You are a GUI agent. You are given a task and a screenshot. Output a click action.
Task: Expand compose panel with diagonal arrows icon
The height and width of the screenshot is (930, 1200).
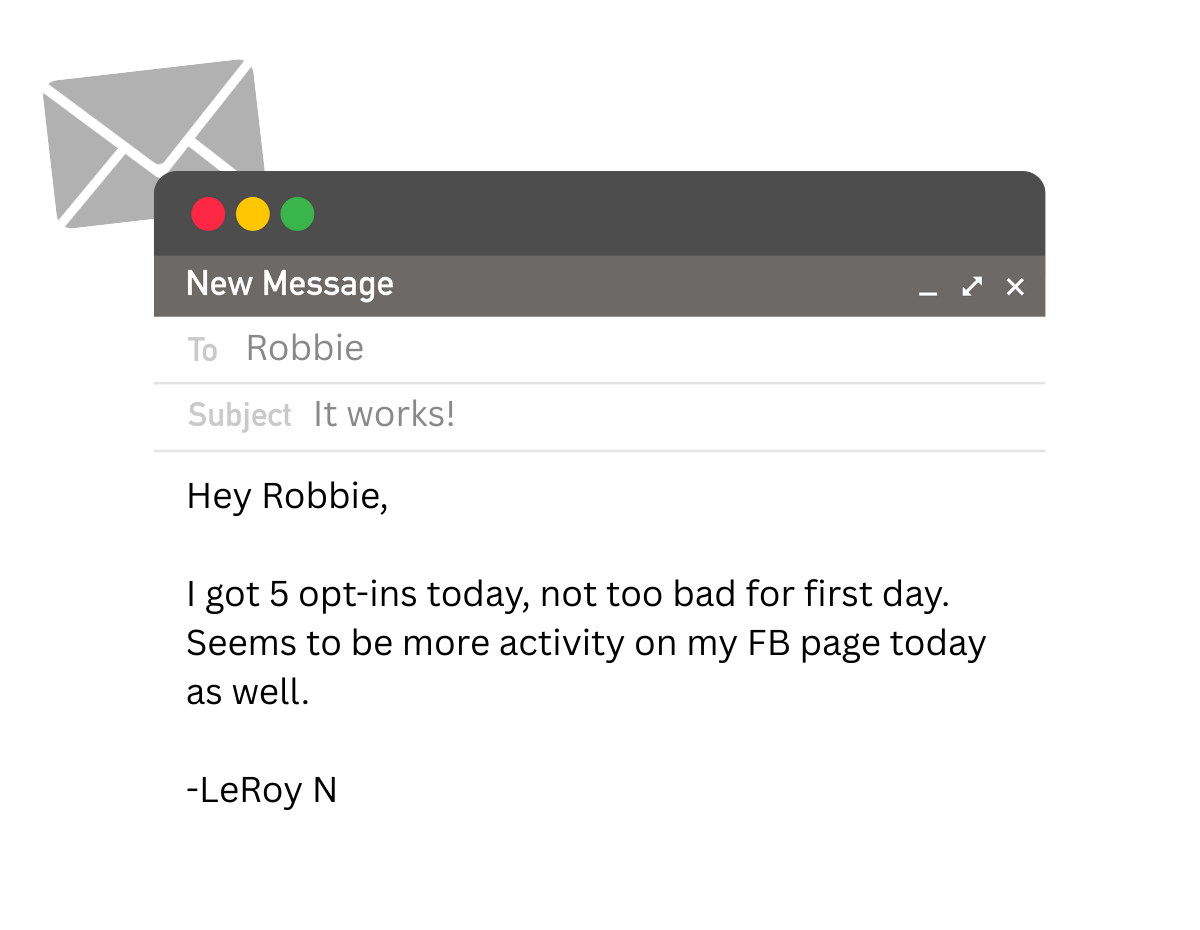click(972, 287)
